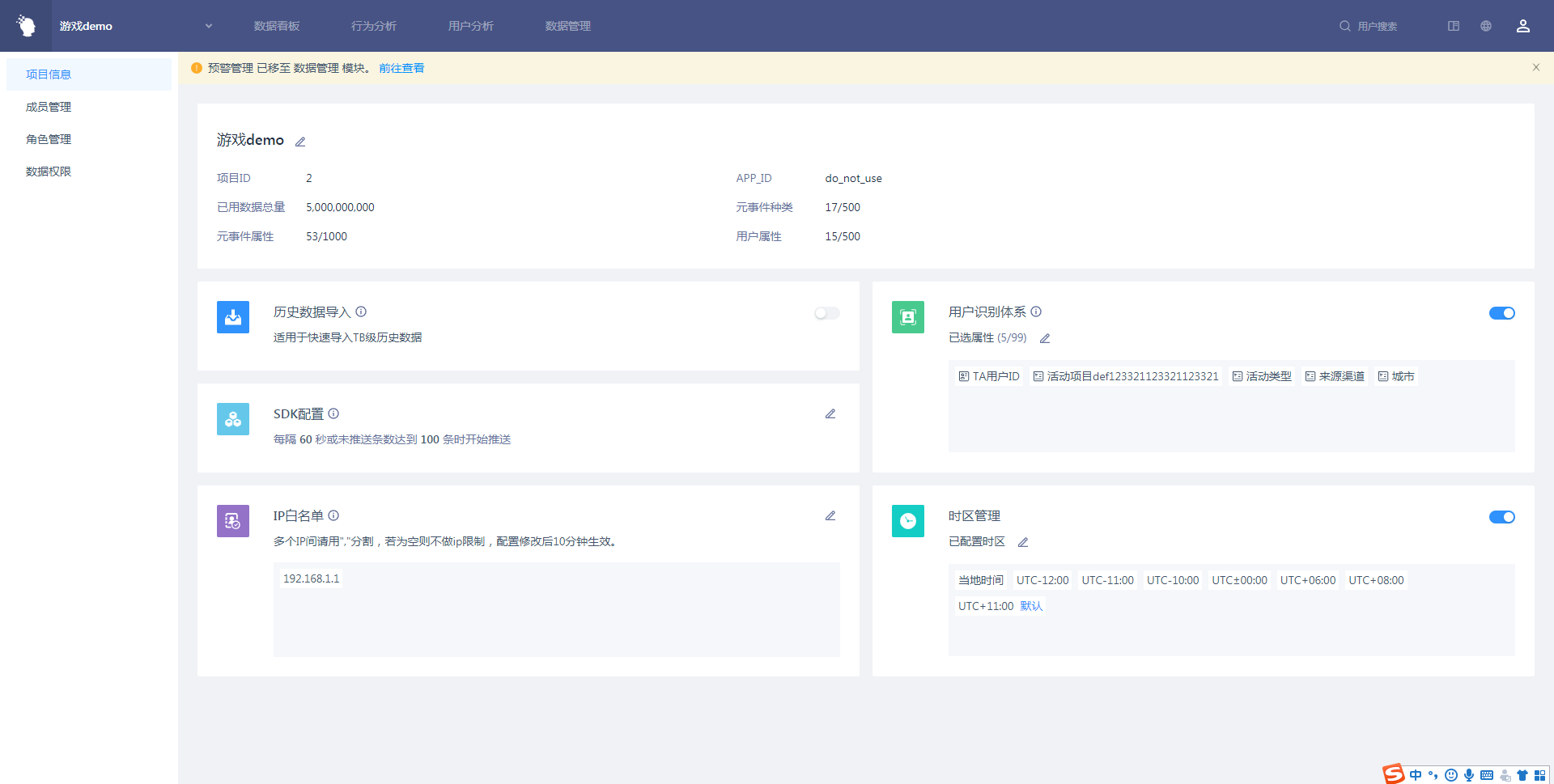Edit the SDK配置 settings with pencil icon
Image resolution: width=1554 pixels, height=784 pixels.
click(x=830, y=414)
